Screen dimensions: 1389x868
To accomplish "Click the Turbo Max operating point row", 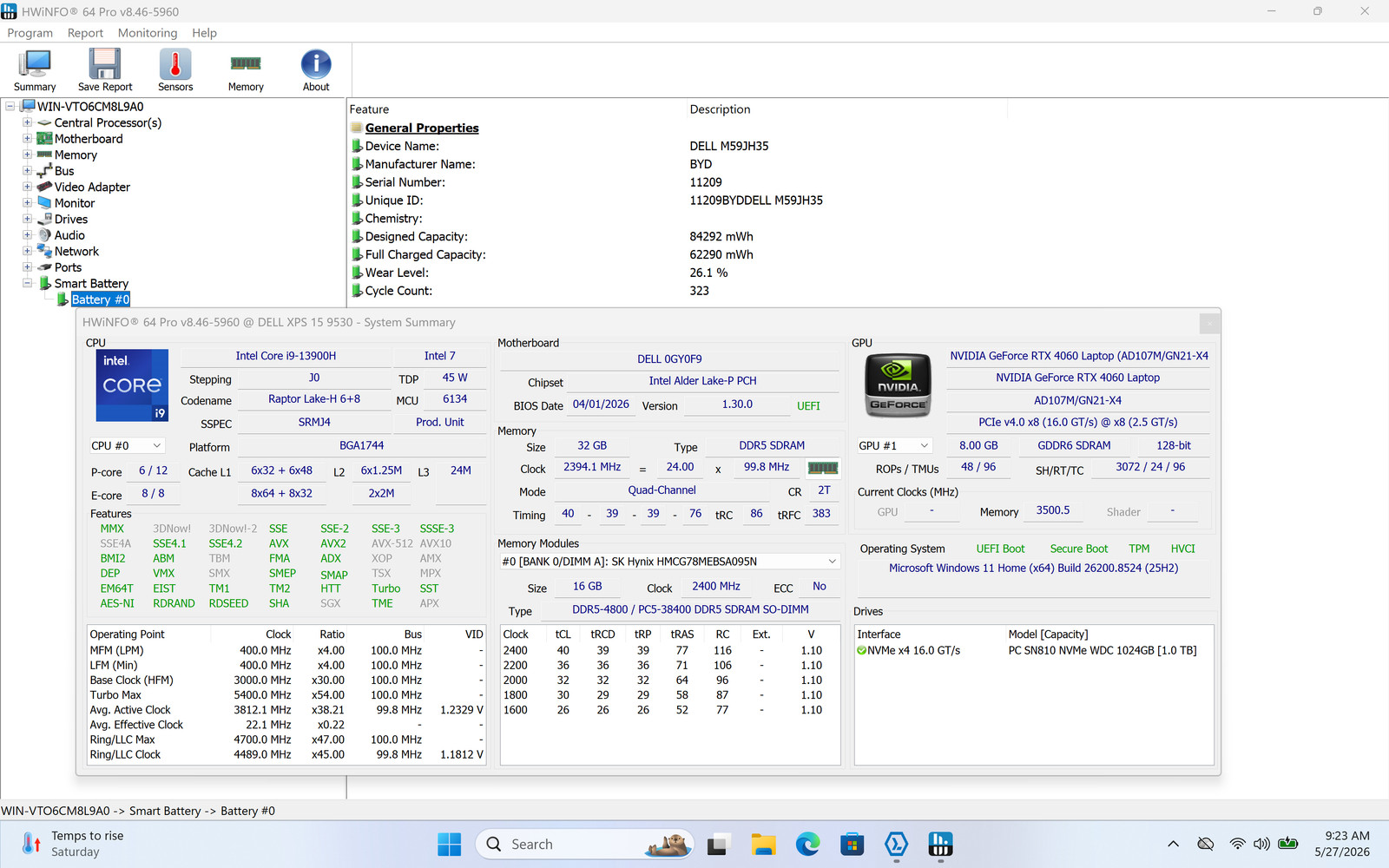I will 286,695.
